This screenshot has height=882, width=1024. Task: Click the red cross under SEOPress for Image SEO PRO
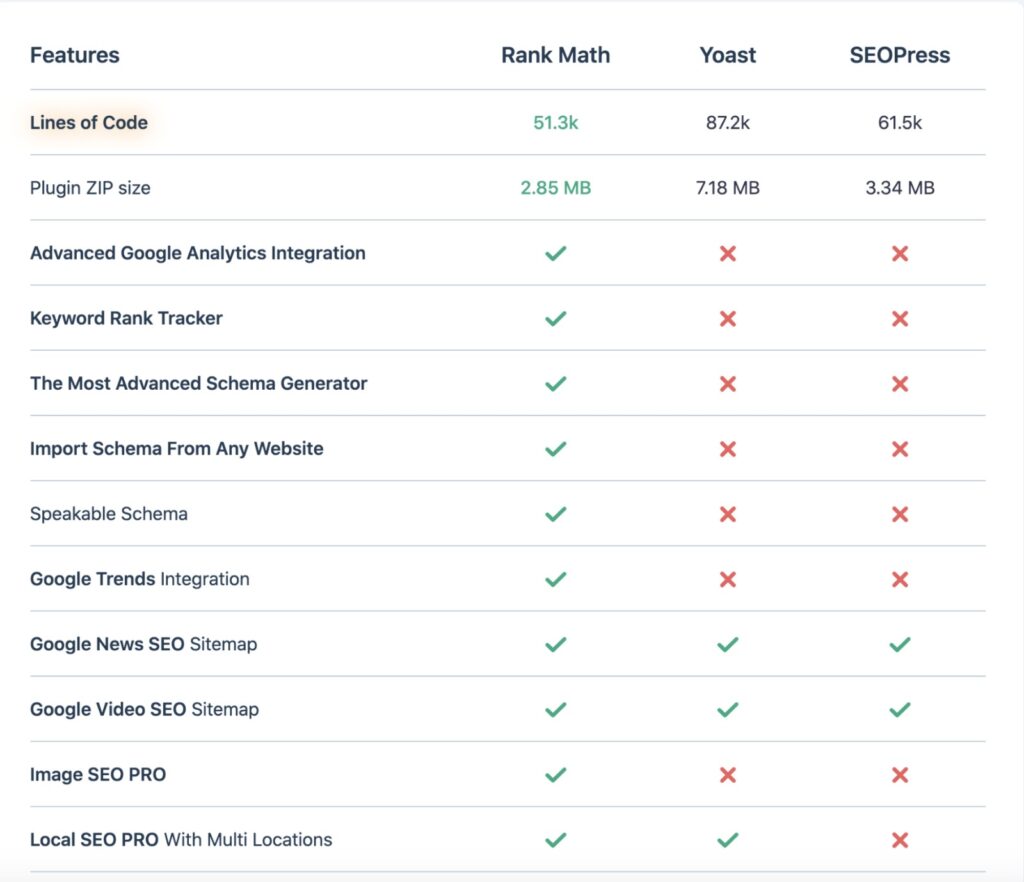pos(899,774)
